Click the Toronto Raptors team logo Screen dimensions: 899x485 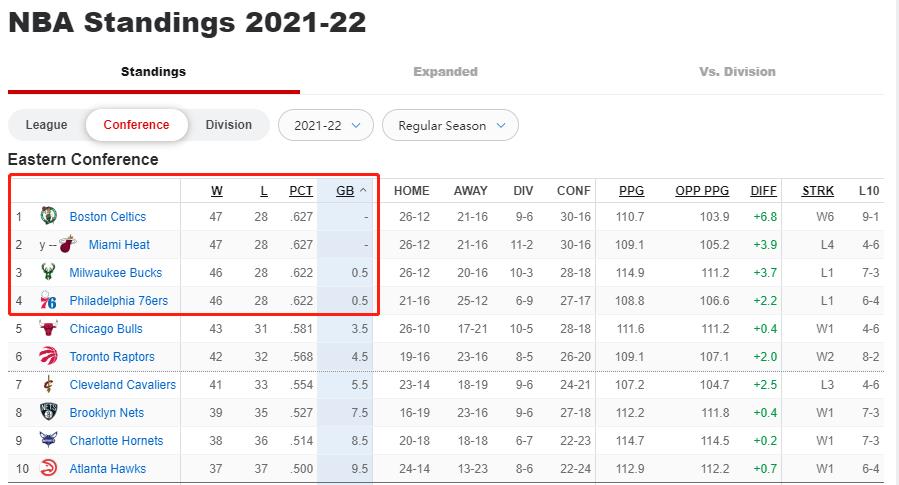[49, 356]
